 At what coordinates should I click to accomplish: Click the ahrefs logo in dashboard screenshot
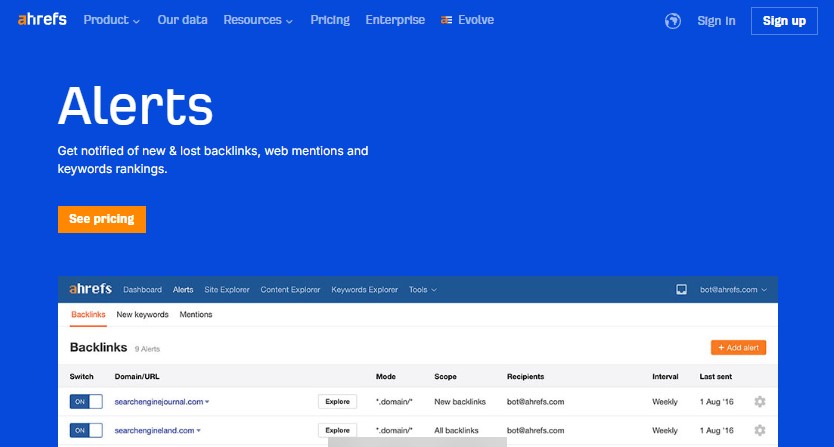point(90,289)
